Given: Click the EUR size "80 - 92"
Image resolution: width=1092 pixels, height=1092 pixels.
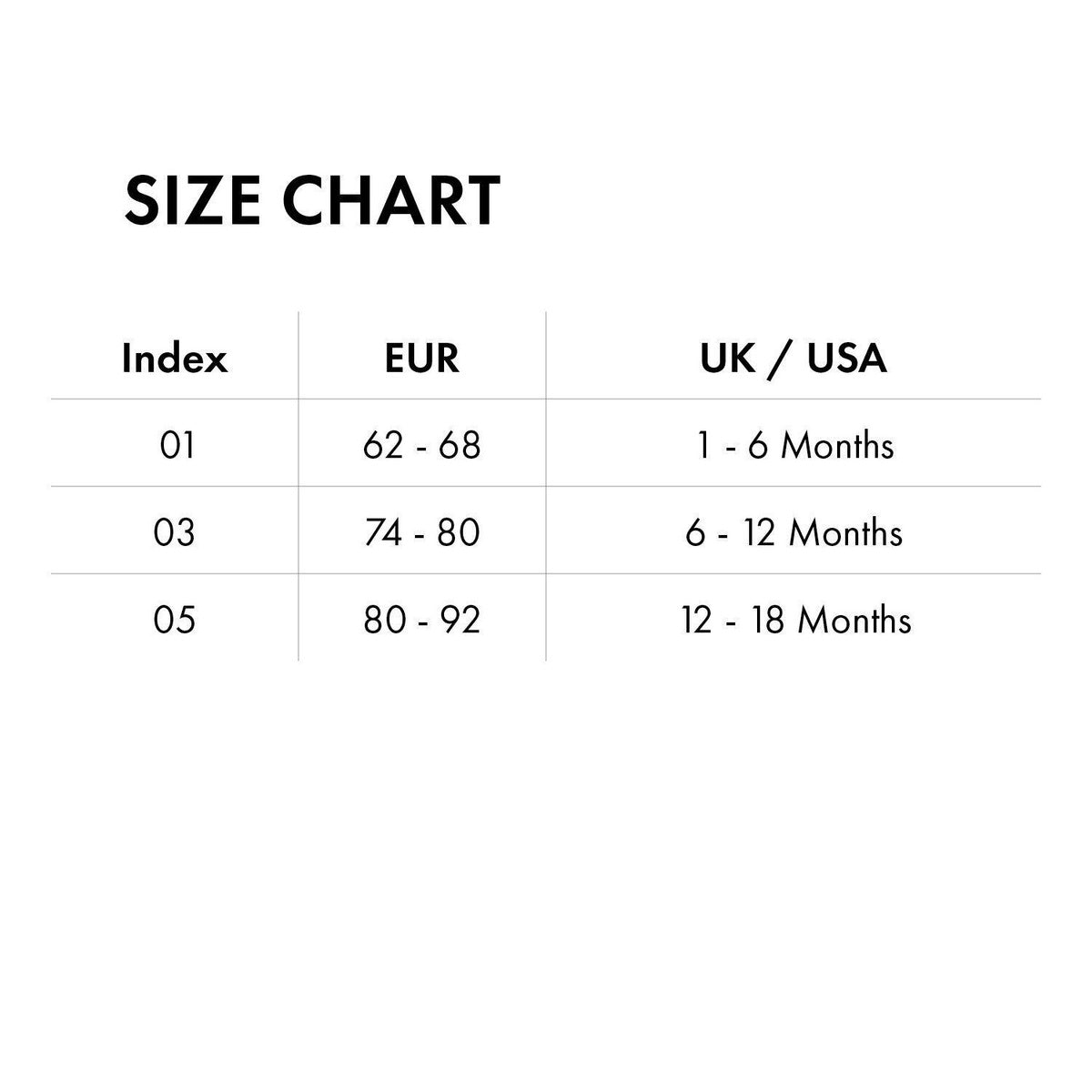Looking at the screenshot, I should point(421,621).
